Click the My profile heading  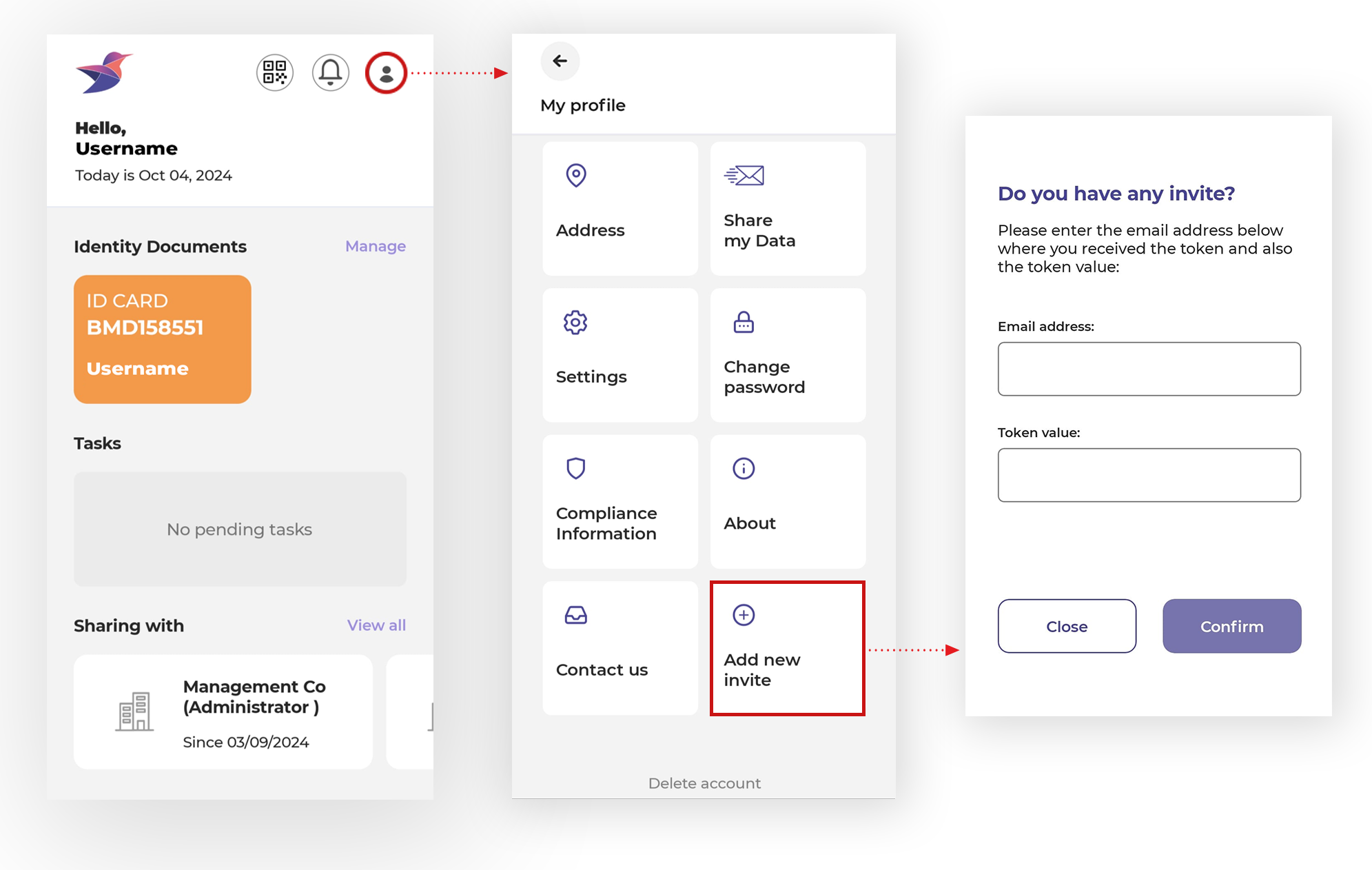click(x=583, y=105)
